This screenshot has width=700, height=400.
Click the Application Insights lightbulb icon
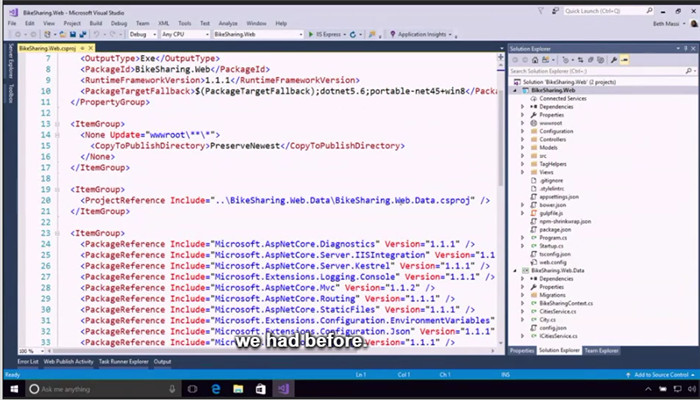click(x=392, y=34)
